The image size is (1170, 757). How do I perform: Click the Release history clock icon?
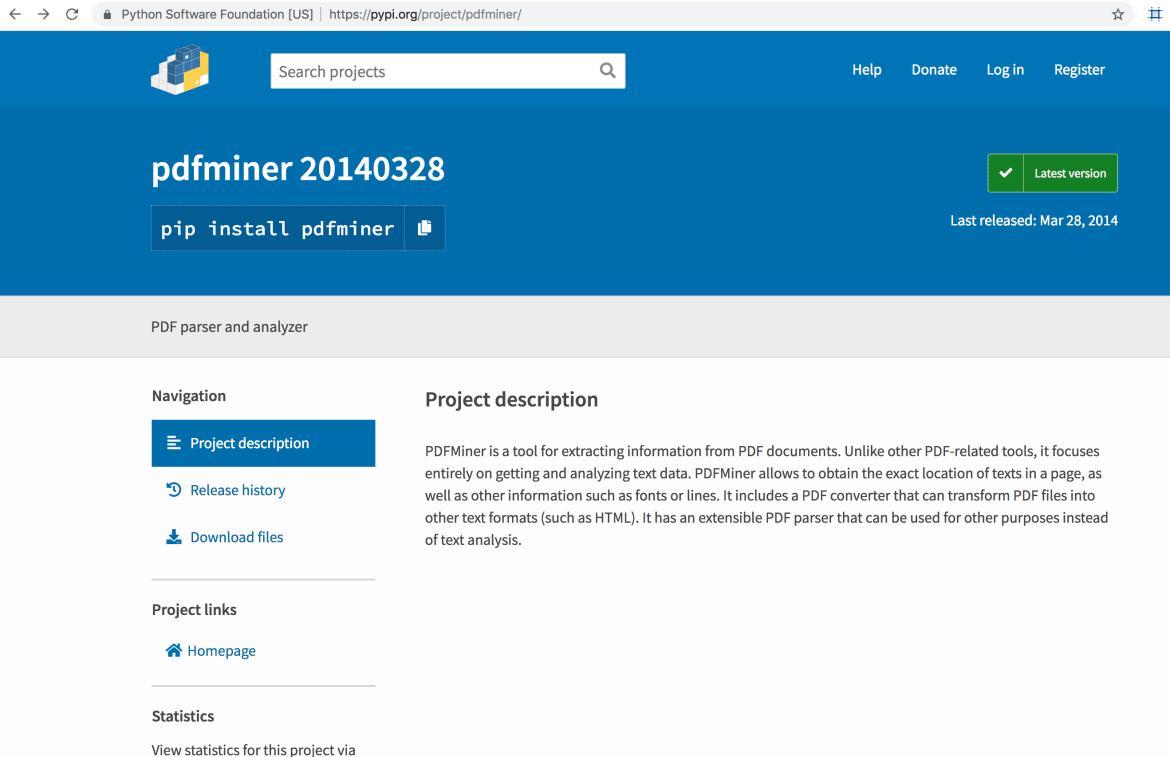pyautogui.click(x=174, y=490)
